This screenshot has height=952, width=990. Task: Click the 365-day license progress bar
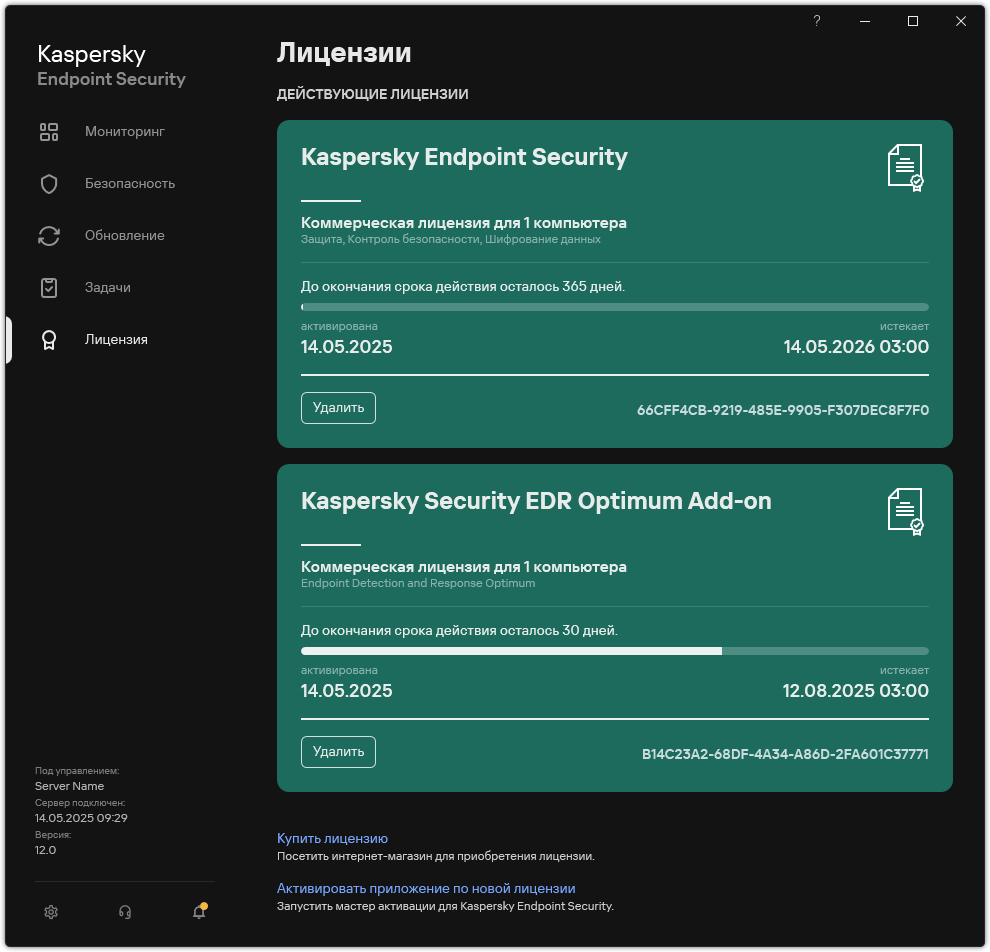615,307
